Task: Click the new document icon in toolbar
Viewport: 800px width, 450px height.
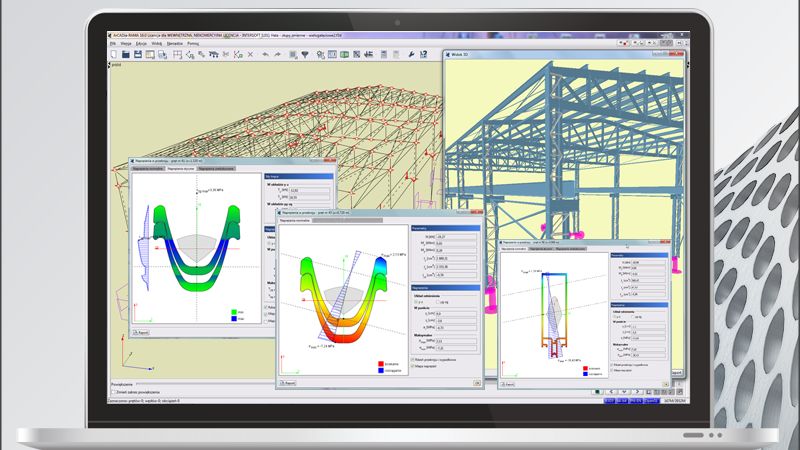Action: [x=113, y=54]
